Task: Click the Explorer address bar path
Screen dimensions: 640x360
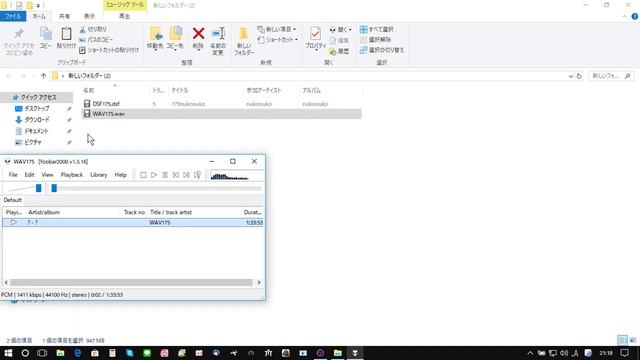Action: coord(89,76)
